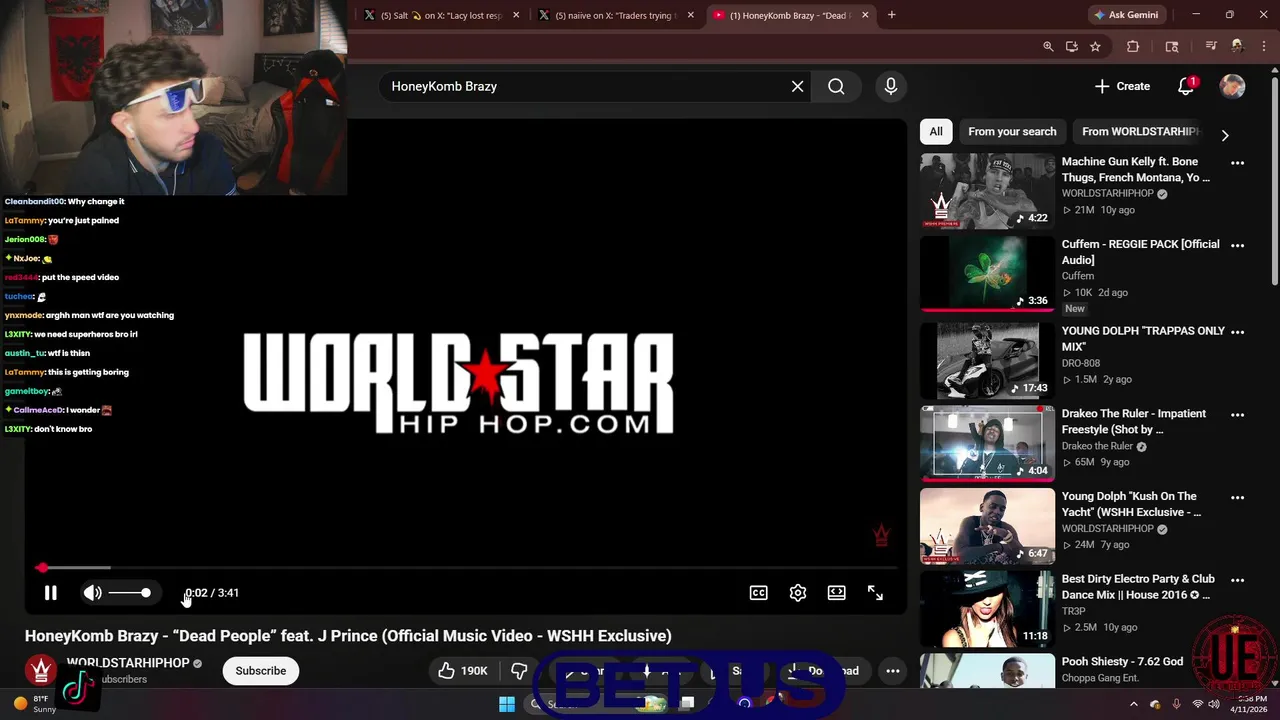Subscribe to WORLDSTARHIPHOP

coord(261,671)
